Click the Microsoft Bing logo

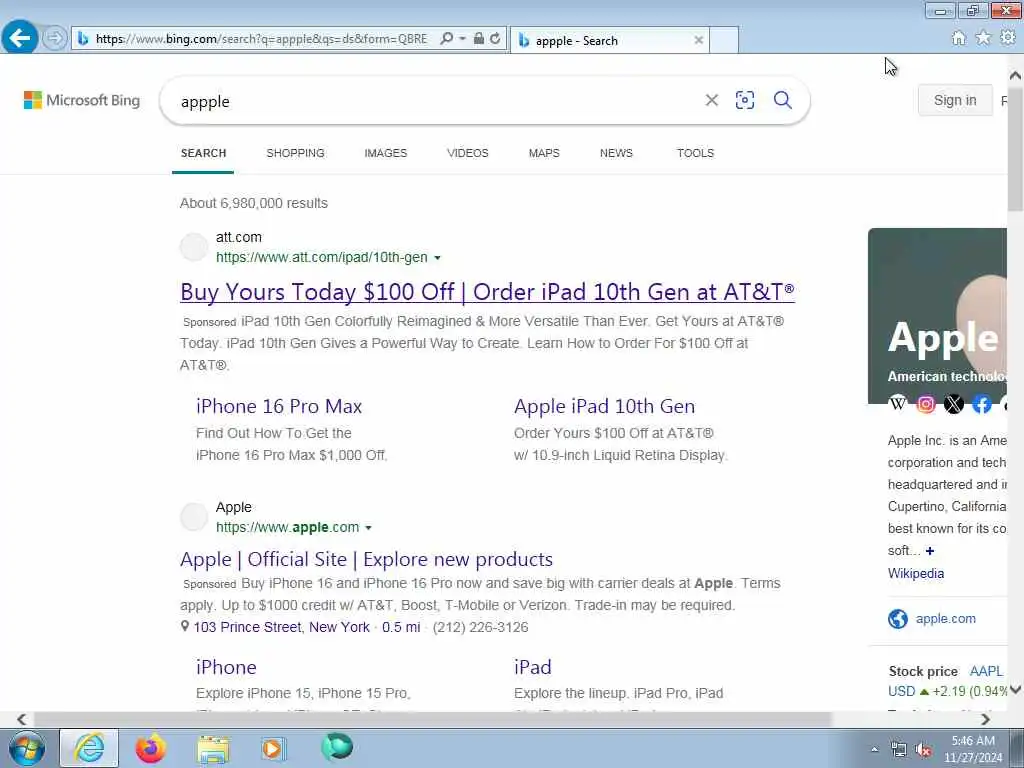(82, 100)
